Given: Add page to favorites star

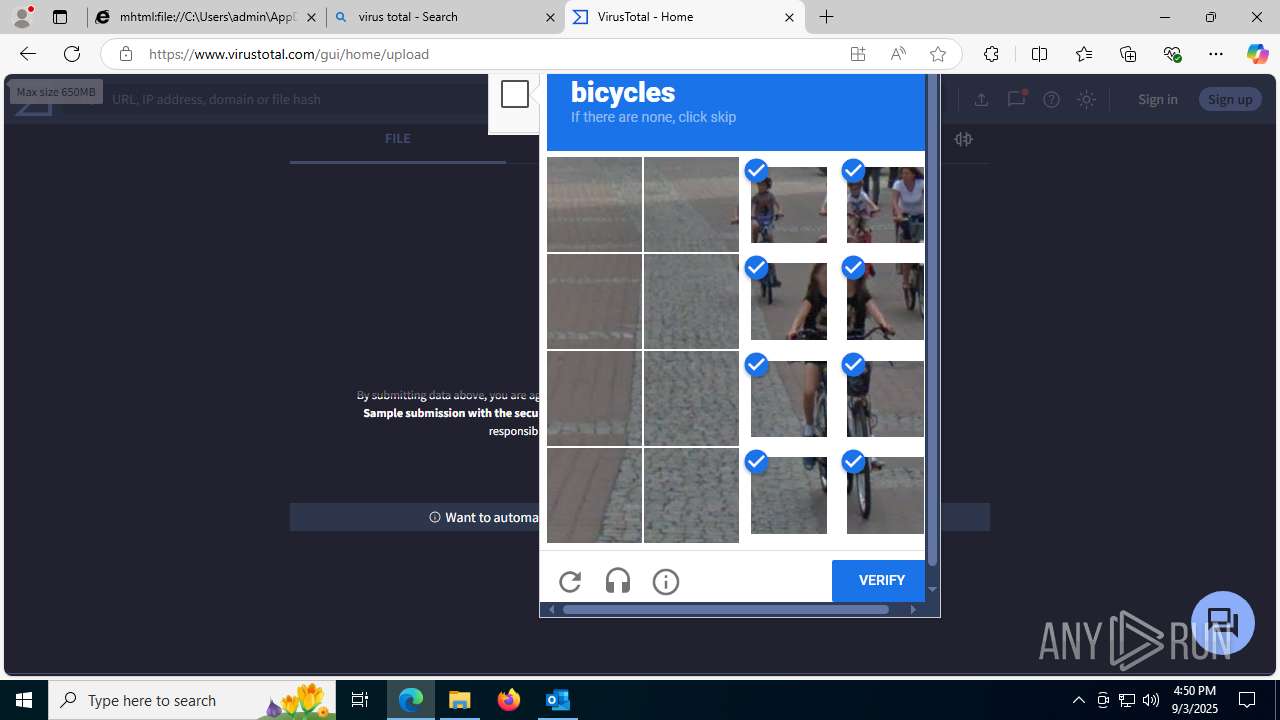Looking at the screenshot, I should [938, 54].
